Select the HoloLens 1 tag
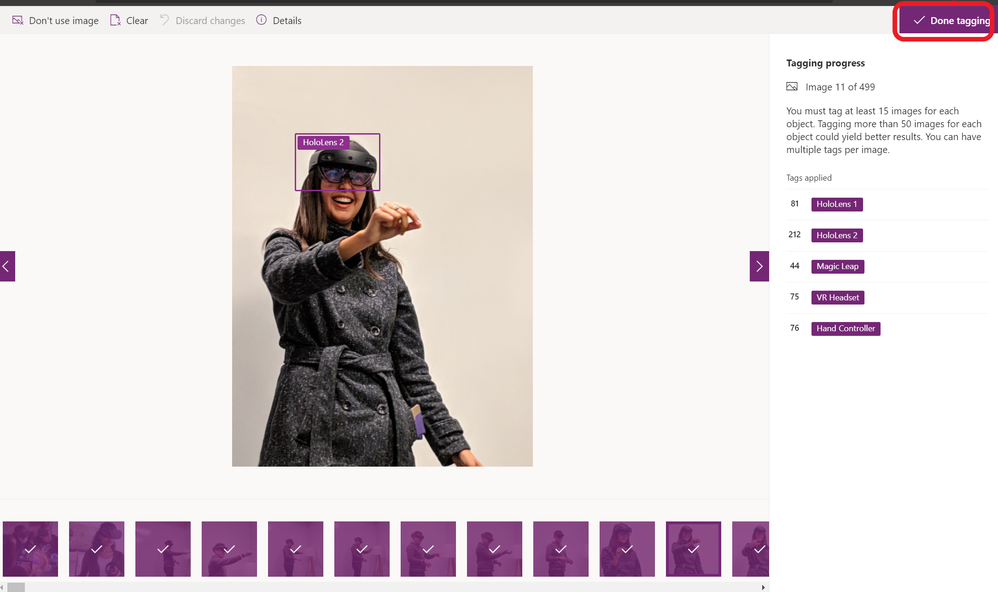This screenshot has width=998, height=592. point(837,204)
